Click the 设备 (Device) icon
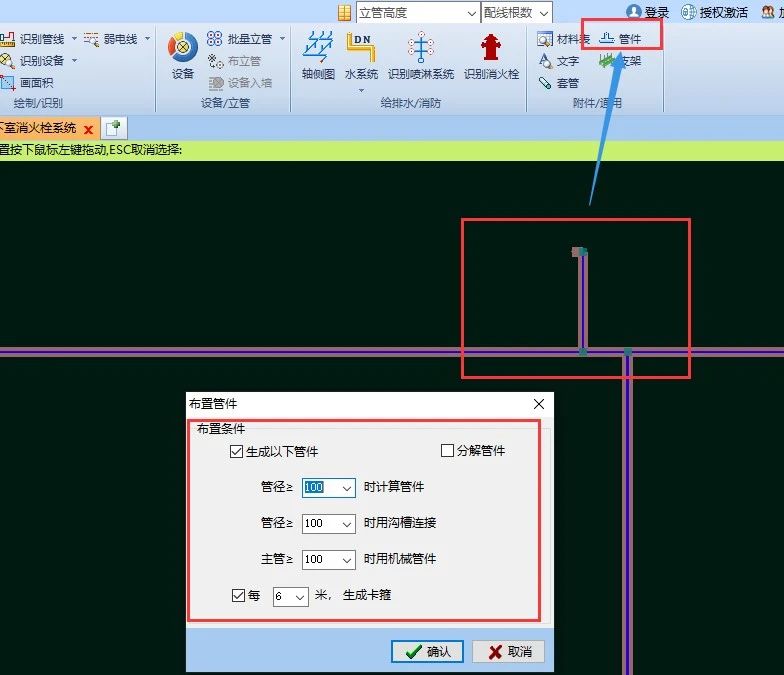 182,54
